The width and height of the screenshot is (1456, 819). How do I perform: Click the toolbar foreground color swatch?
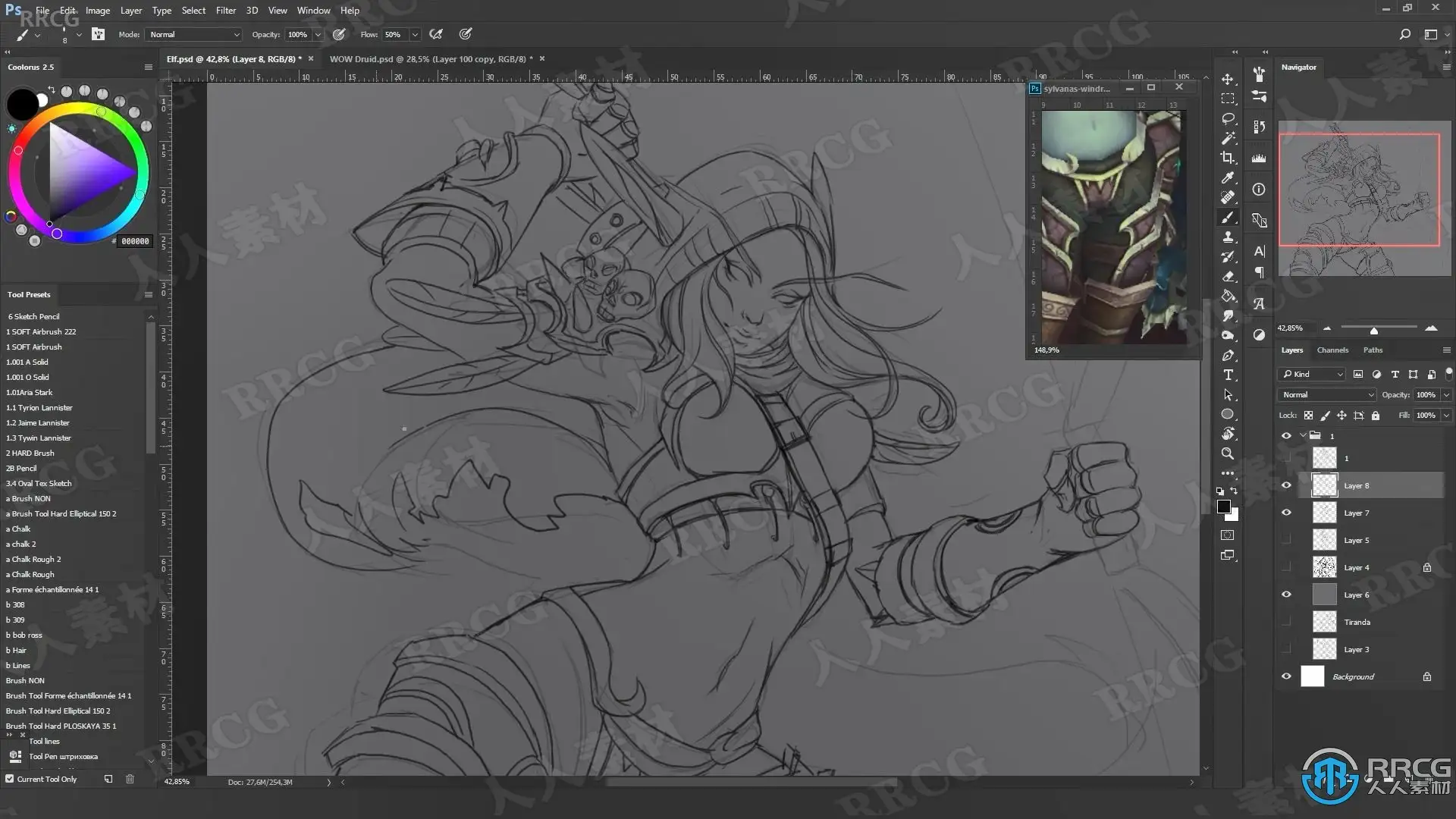coord(1223,507)
